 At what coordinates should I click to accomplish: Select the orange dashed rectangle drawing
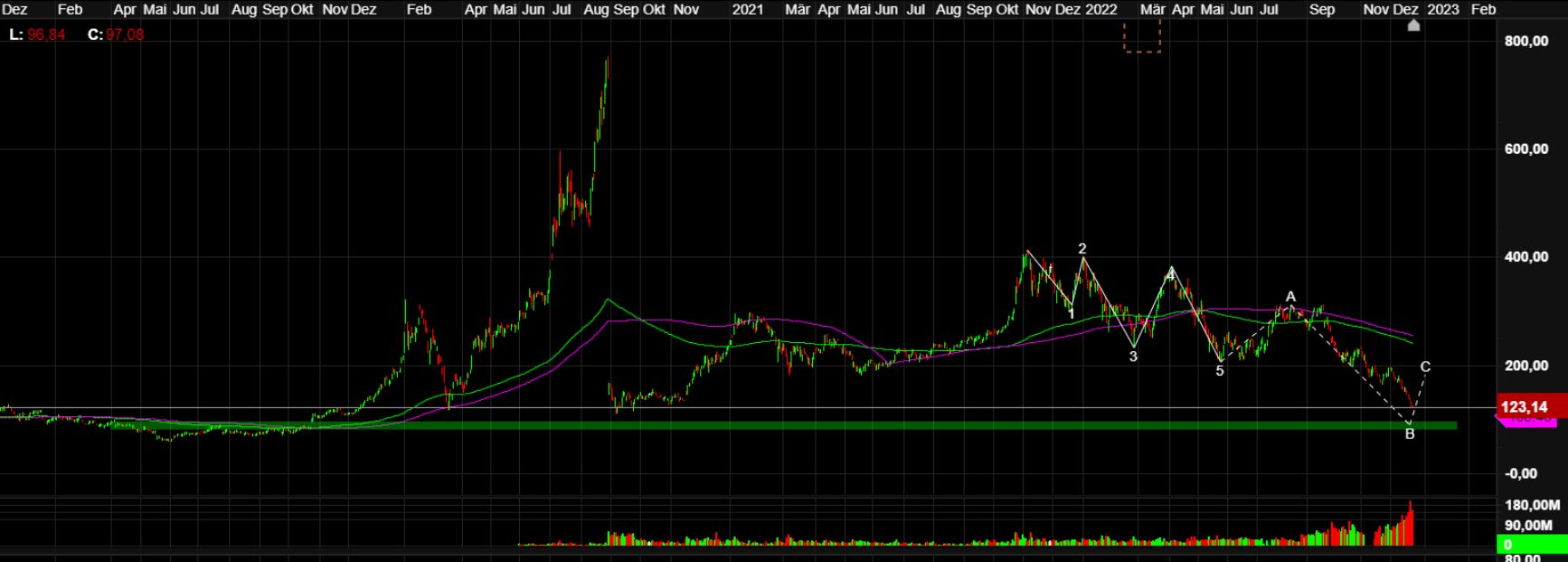click(1142, 36)
